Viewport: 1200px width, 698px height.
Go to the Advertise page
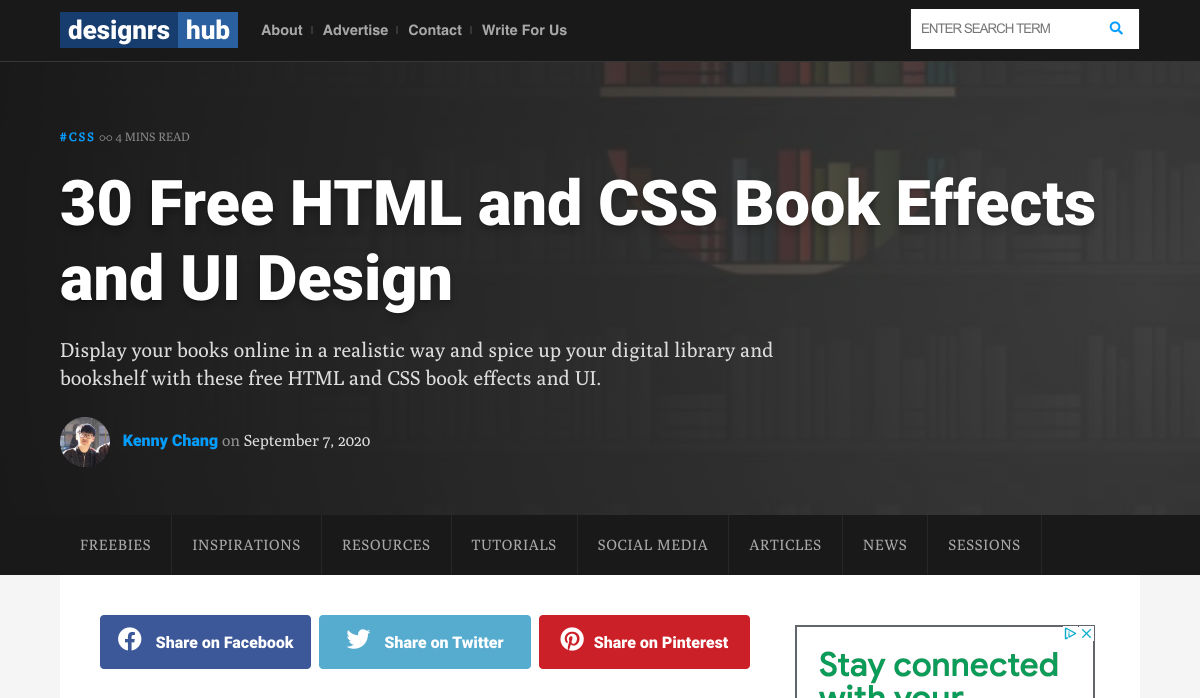pos(355,30)
